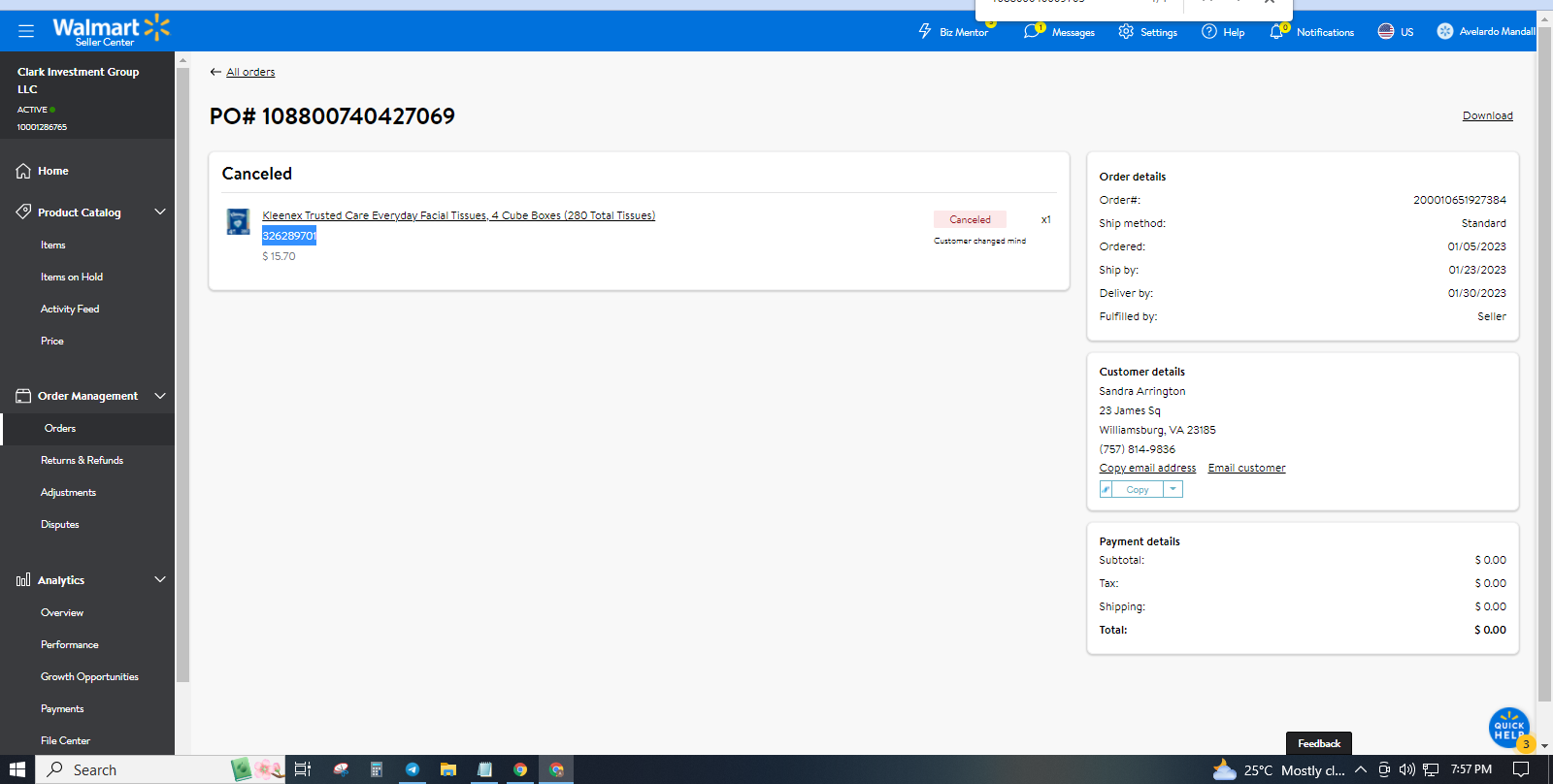This screenshot has height=784, width=1553.
Task: Open the hamburger navigation menu
Action: tap(26, 31)
